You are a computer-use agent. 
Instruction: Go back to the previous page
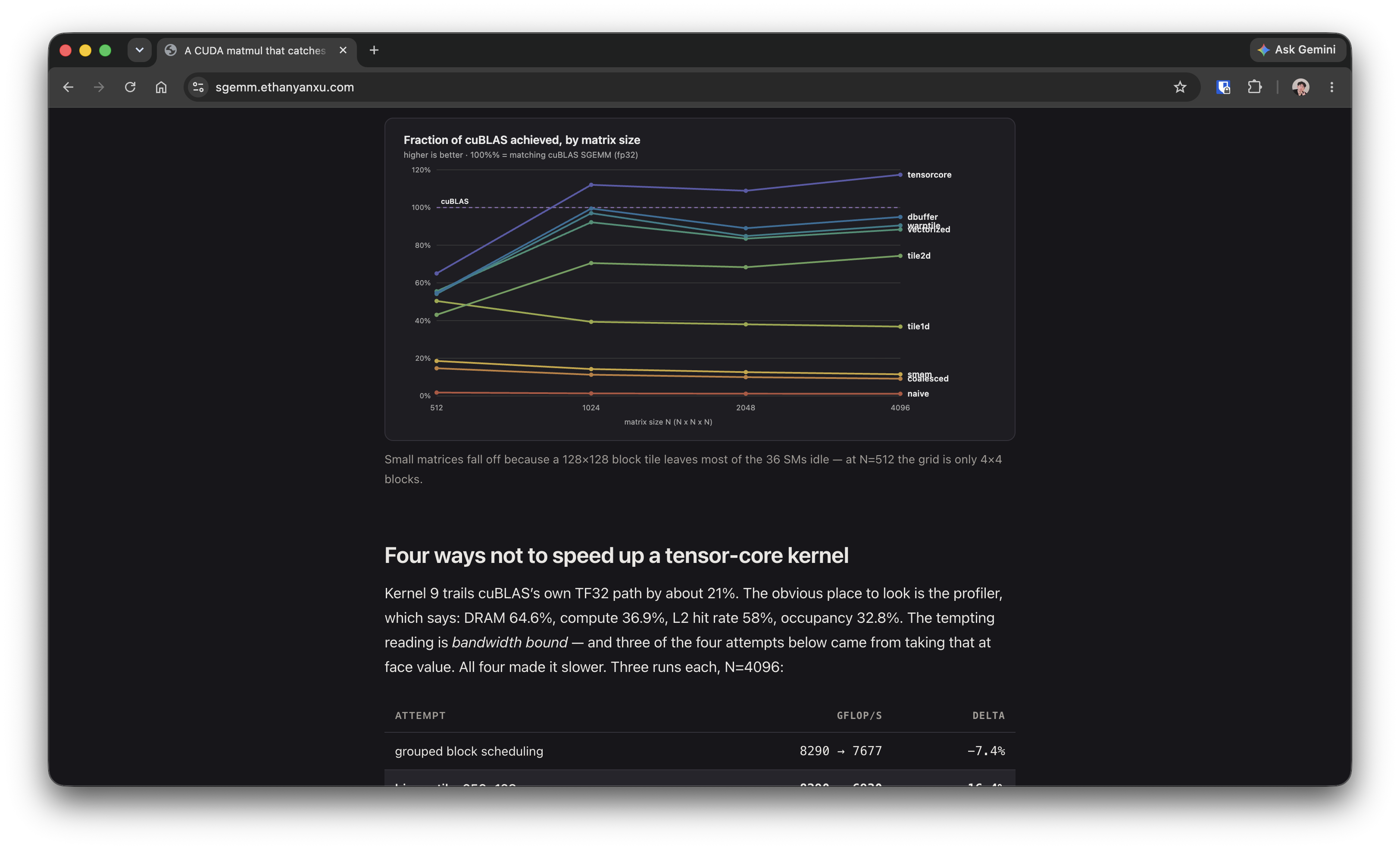pyautogui.click(x=68, y=87)
